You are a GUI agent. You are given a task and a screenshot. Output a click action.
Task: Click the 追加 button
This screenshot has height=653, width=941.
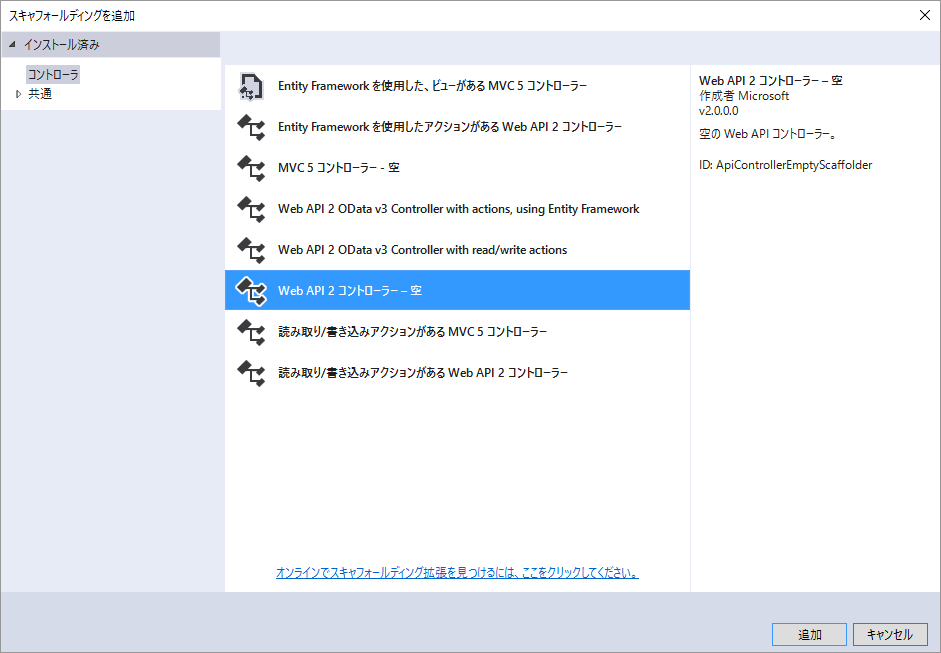tap(808, 634)
